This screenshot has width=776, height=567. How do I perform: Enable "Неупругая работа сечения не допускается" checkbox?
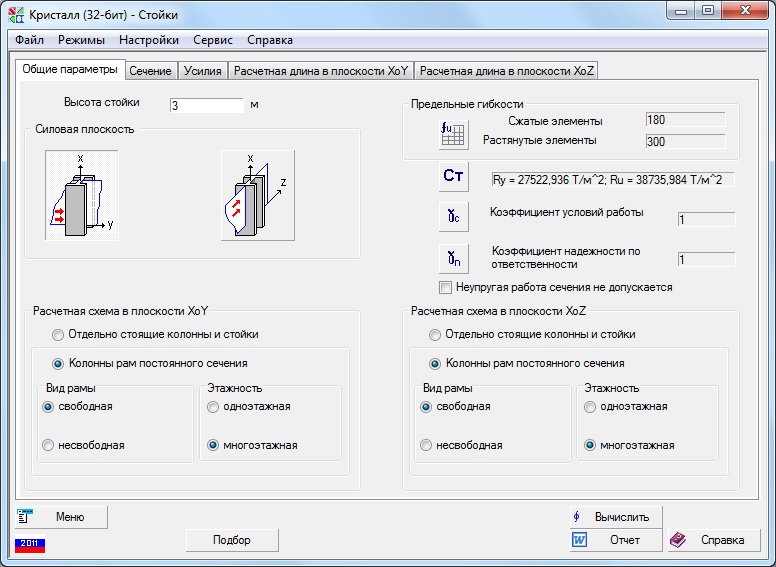[446, 287]
